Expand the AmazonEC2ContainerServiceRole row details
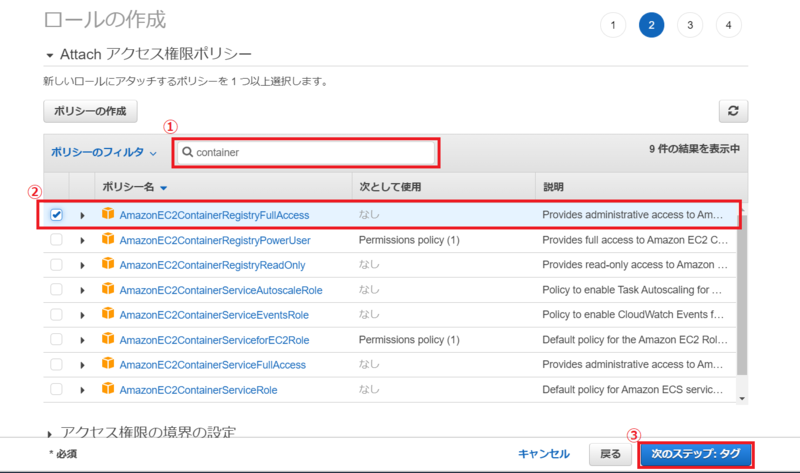Image resolution: width=800 pixels, height=473 pixels. pos(82,390)
